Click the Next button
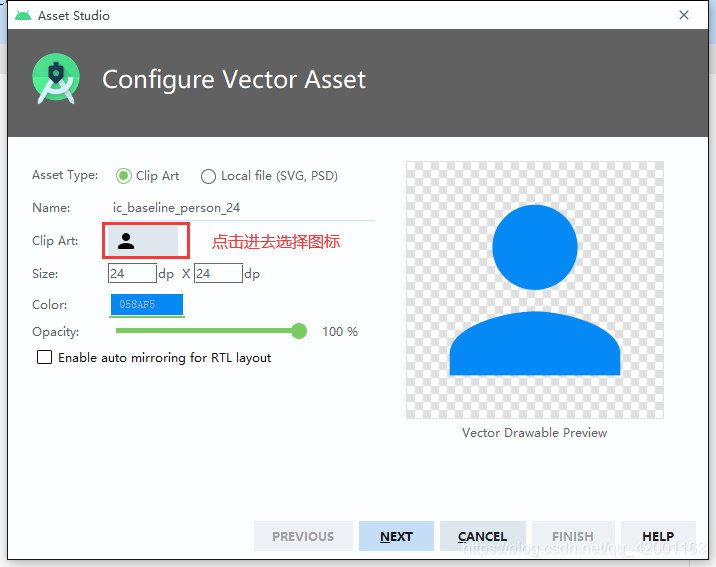This screenshot has width=716, height=567. 396,536
